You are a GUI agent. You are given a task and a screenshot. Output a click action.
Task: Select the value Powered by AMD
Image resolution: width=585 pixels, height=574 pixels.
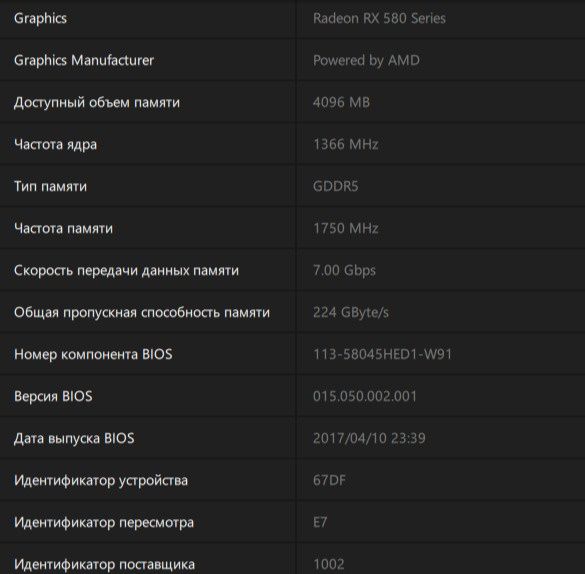tap(366, 60)
